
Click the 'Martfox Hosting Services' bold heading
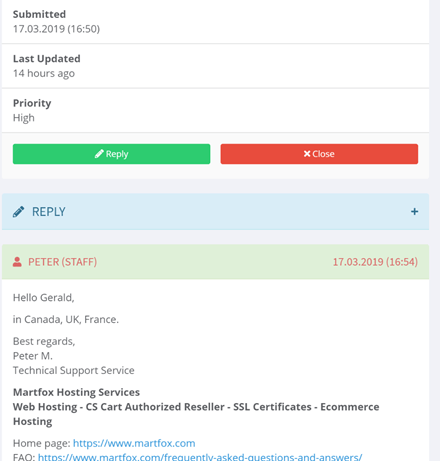pos(76,392)
